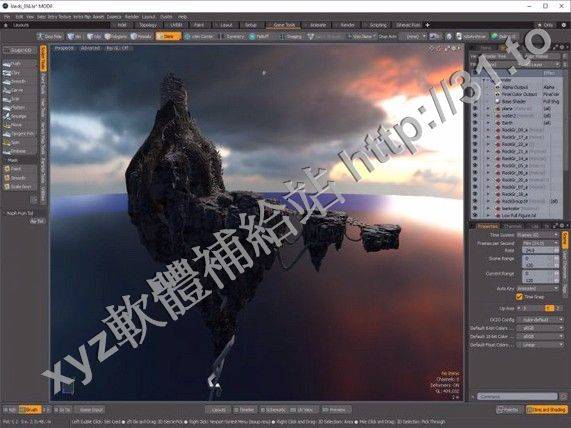This screenshot has width=571, height=428.
Task: Select the Alpha Output row
Action: coord(517,87)
